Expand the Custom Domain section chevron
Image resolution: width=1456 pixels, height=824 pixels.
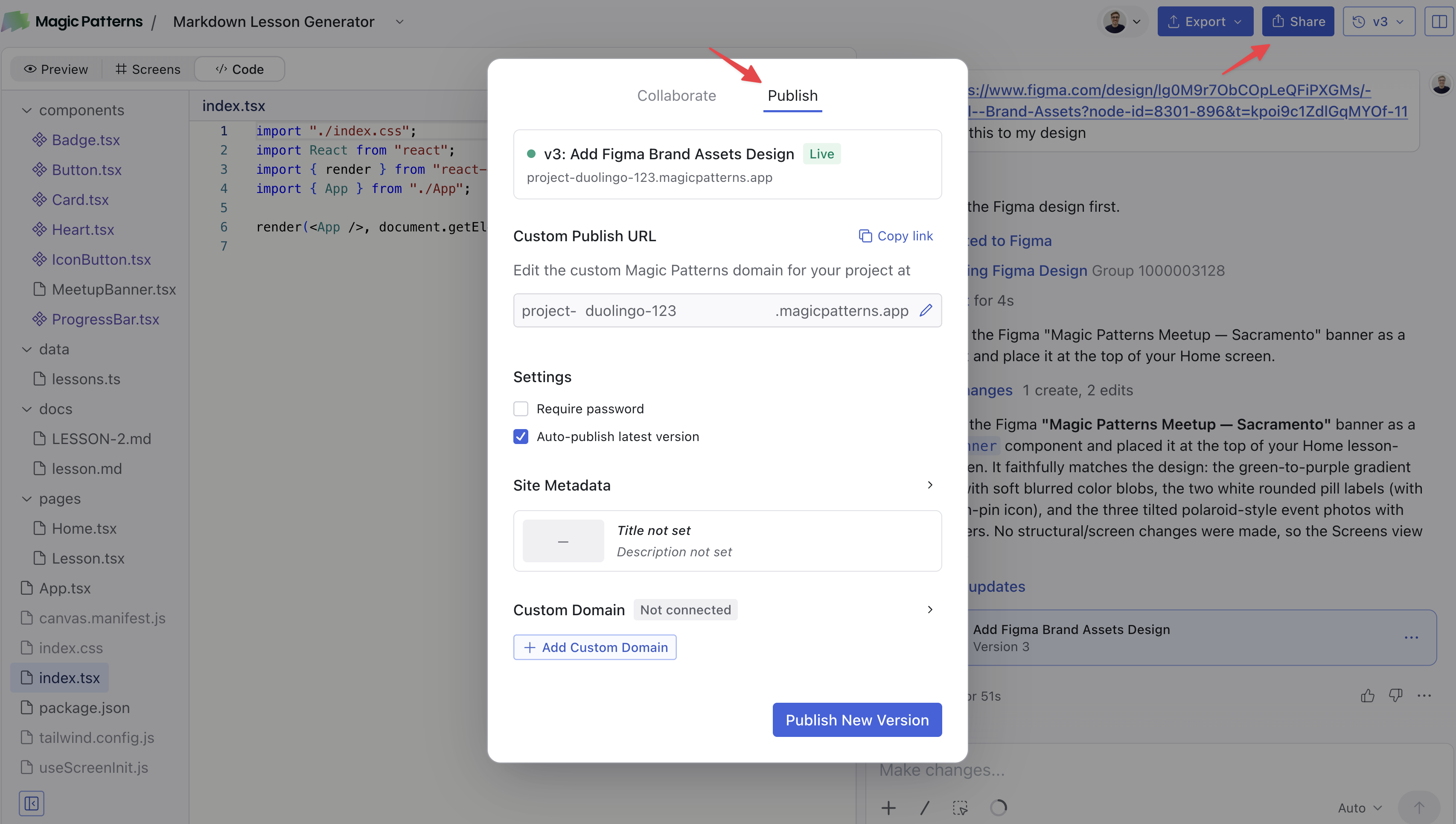[x=930, y=610]
